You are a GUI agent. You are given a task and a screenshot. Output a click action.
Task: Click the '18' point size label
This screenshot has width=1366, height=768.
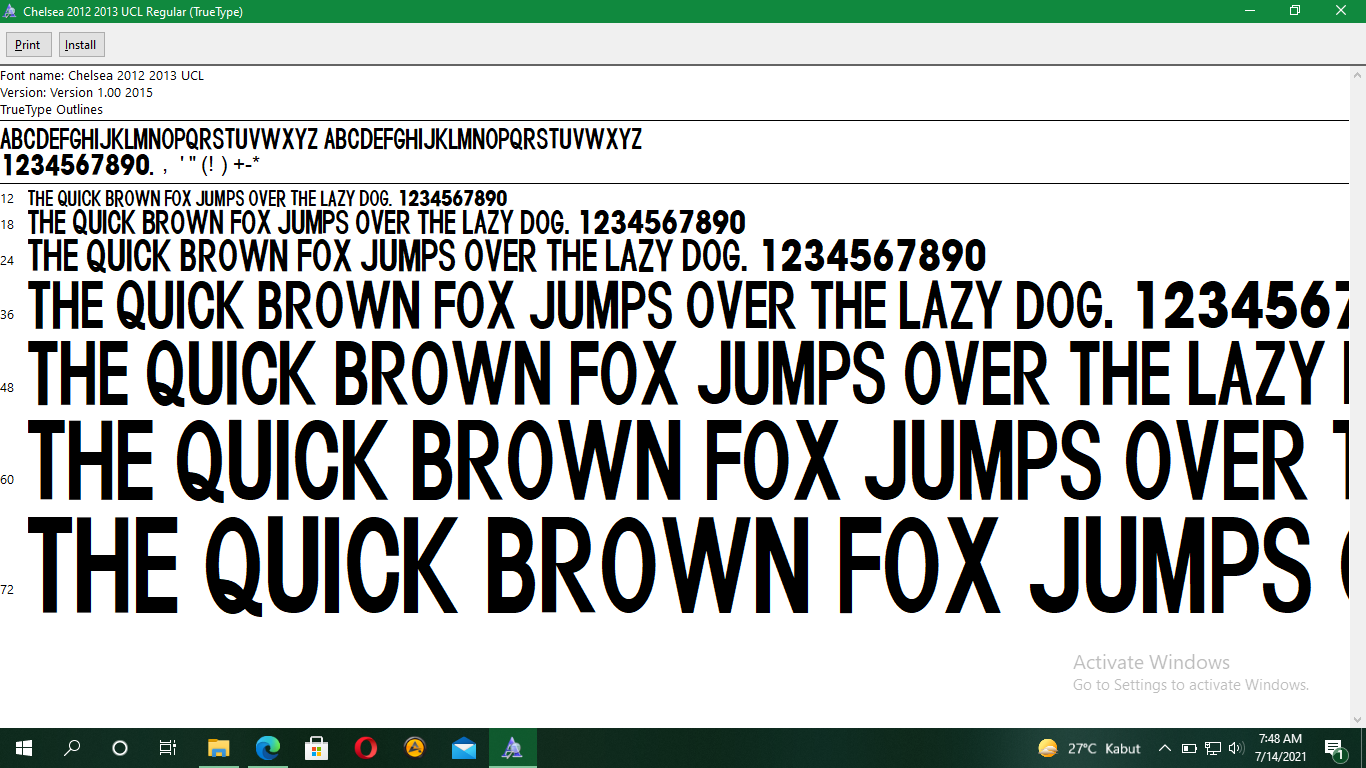point(7,224)
